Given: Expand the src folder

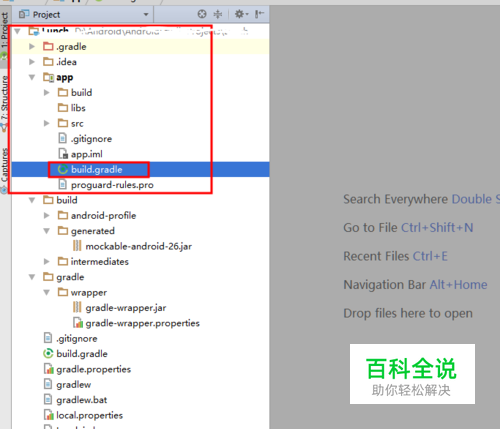Looking at the screenshot, I should 46,123.
